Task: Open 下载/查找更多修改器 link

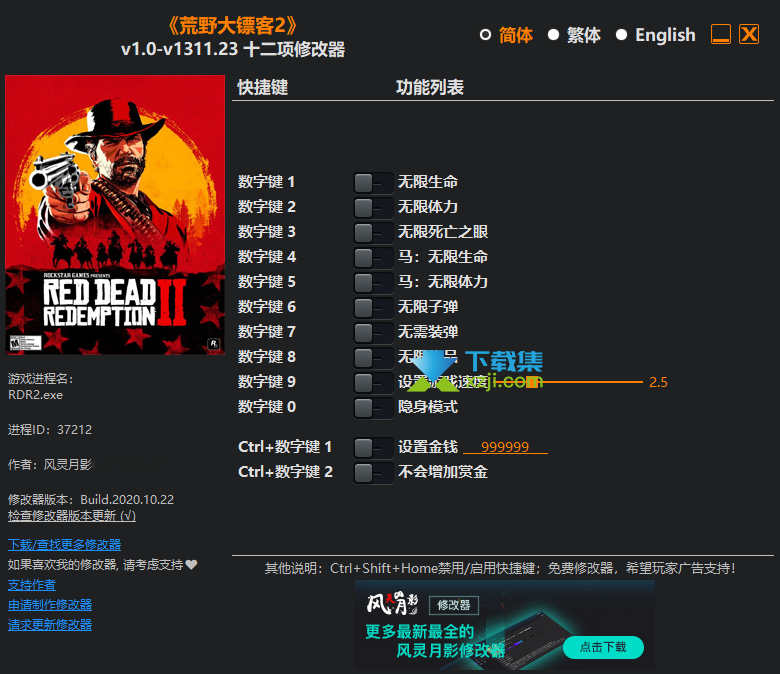Action: pyautogui.click(x=64, y=545)
